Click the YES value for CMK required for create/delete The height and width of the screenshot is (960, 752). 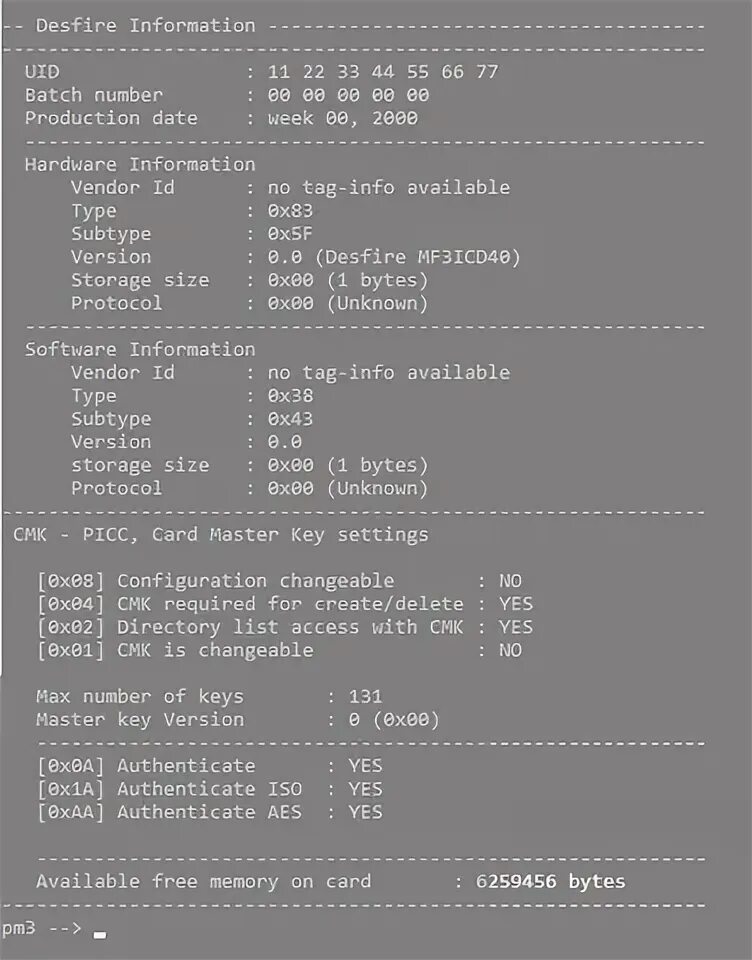point(515,604)
